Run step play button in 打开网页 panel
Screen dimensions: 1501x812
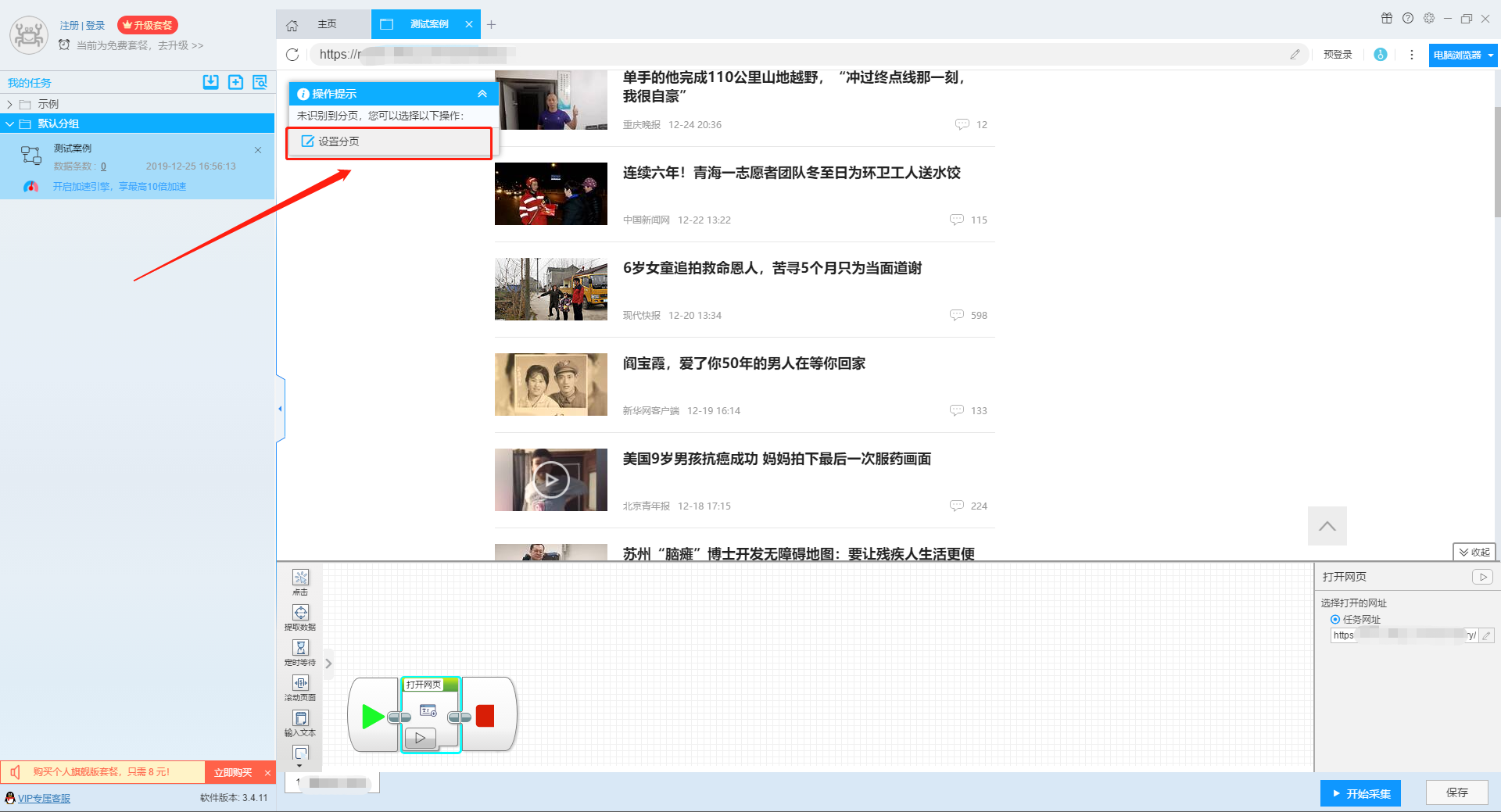pyautogui.click(x=1482, y=577)
